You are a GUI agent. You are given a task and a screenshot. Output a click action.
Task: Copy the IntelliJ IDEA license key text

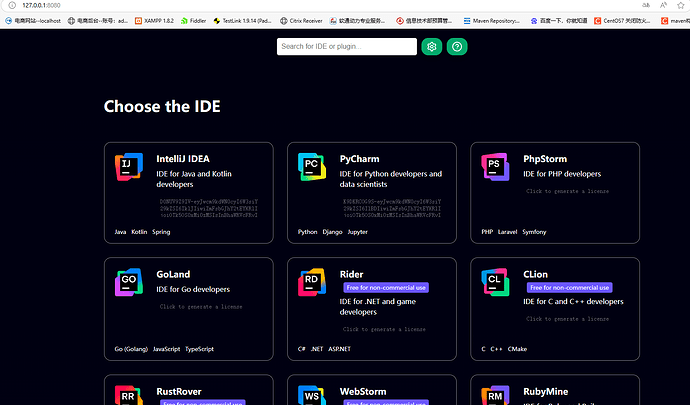click(209, 208)
